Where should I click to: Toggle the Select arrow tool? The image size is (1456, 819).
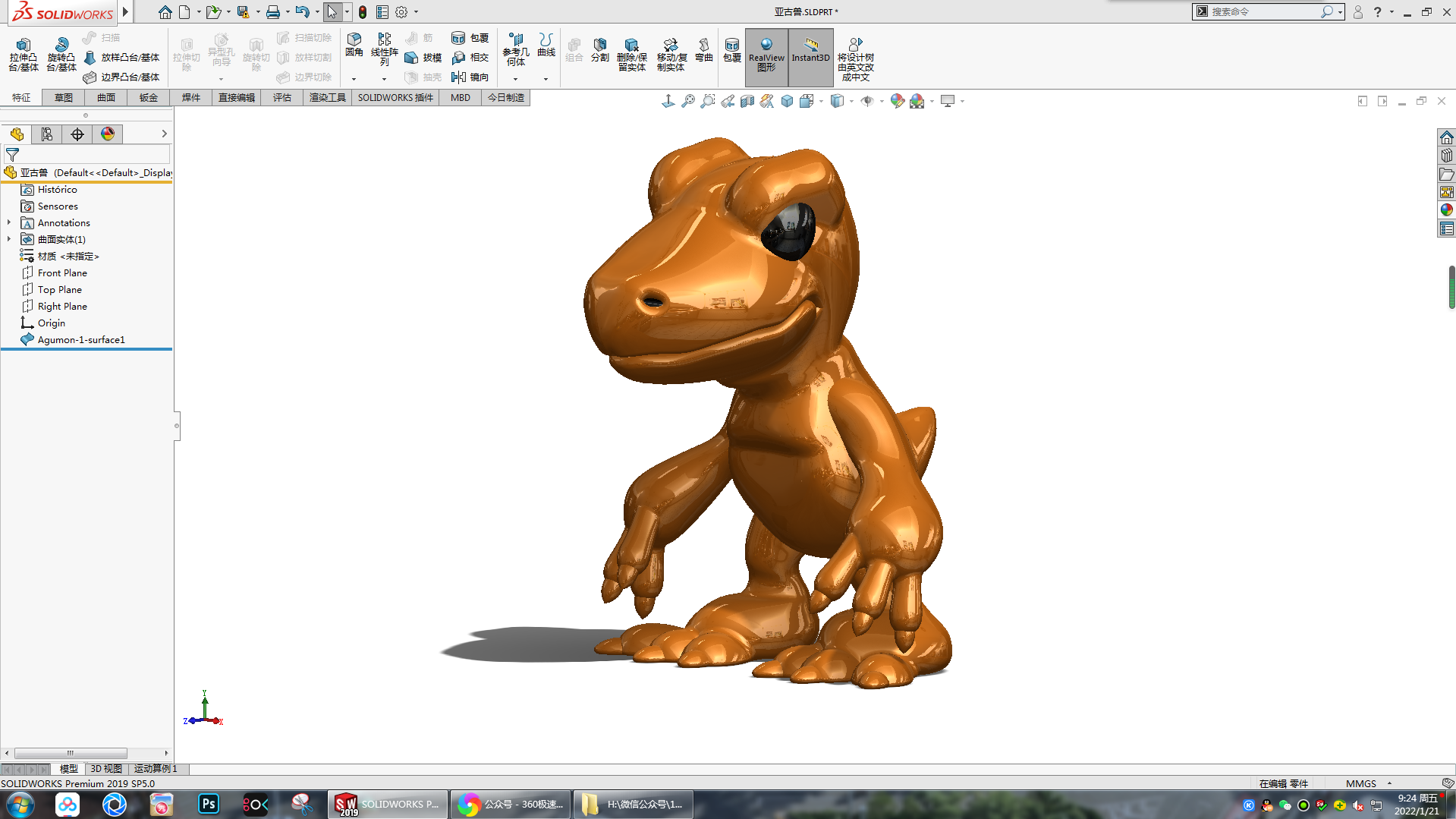pyautogui.click(x=332, y=12)
